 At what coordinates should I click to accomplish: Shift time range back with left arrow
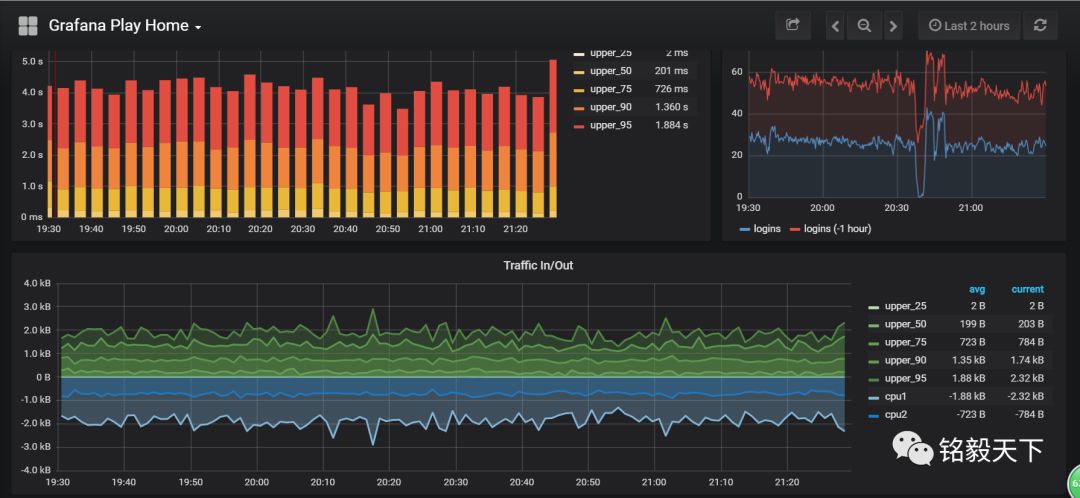coord(835,26)
